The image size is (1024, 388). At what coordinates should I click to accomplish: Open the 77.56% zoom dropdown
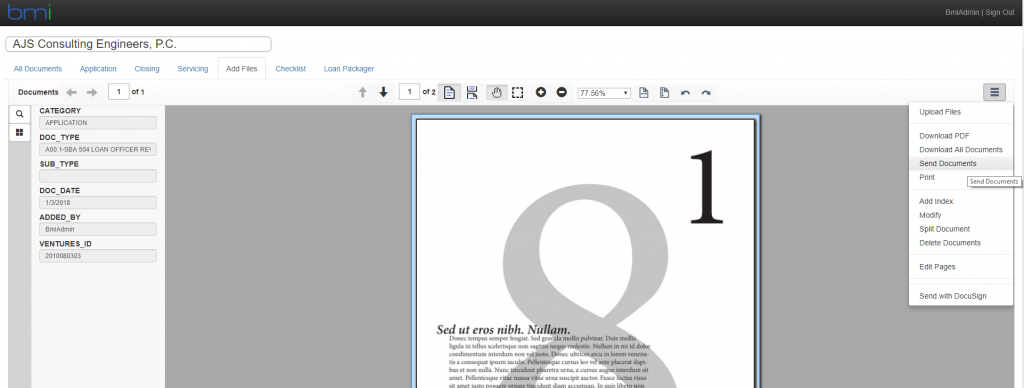(x=604, y=93)
